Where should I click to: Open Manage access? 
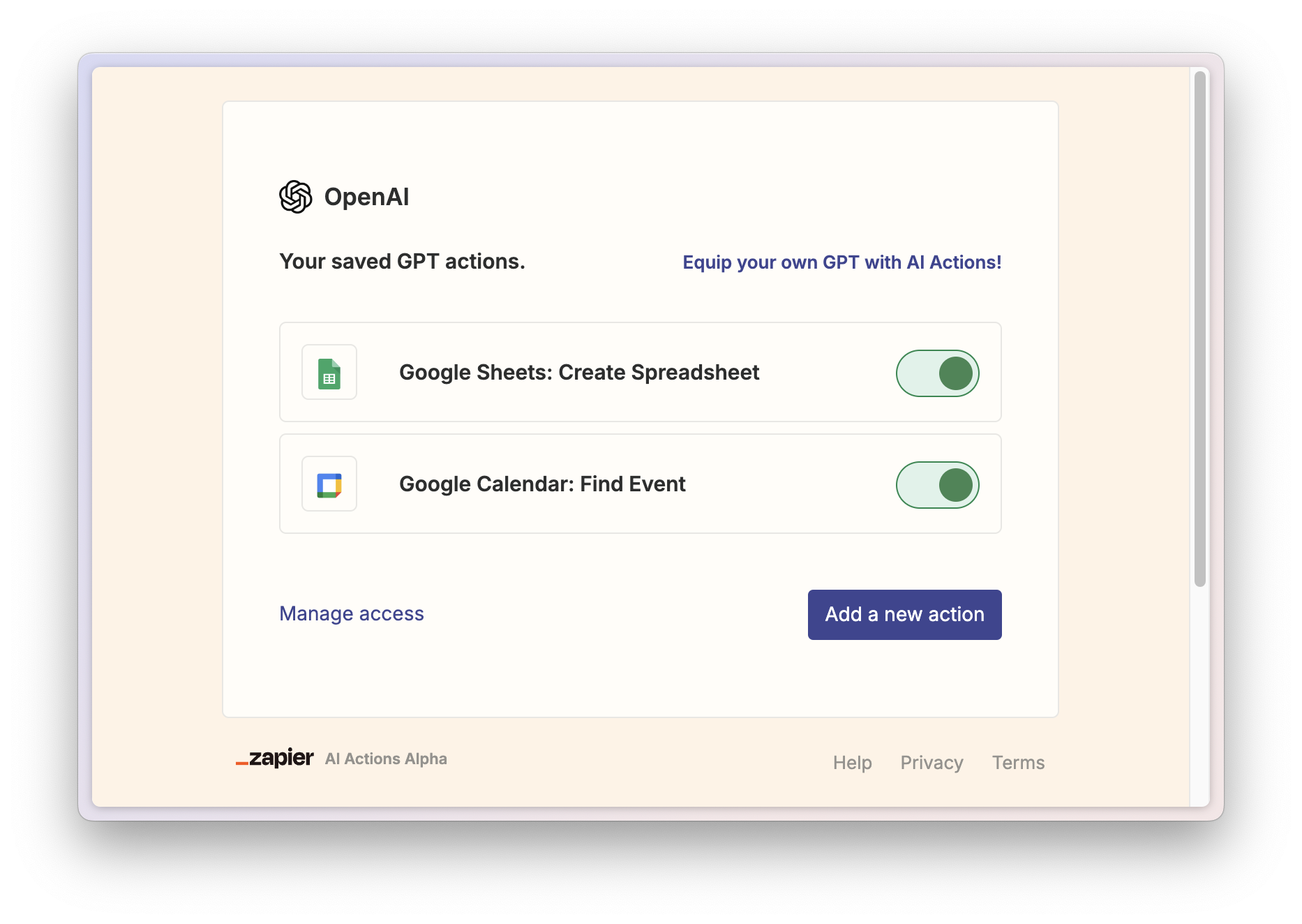tap(351, 613)
